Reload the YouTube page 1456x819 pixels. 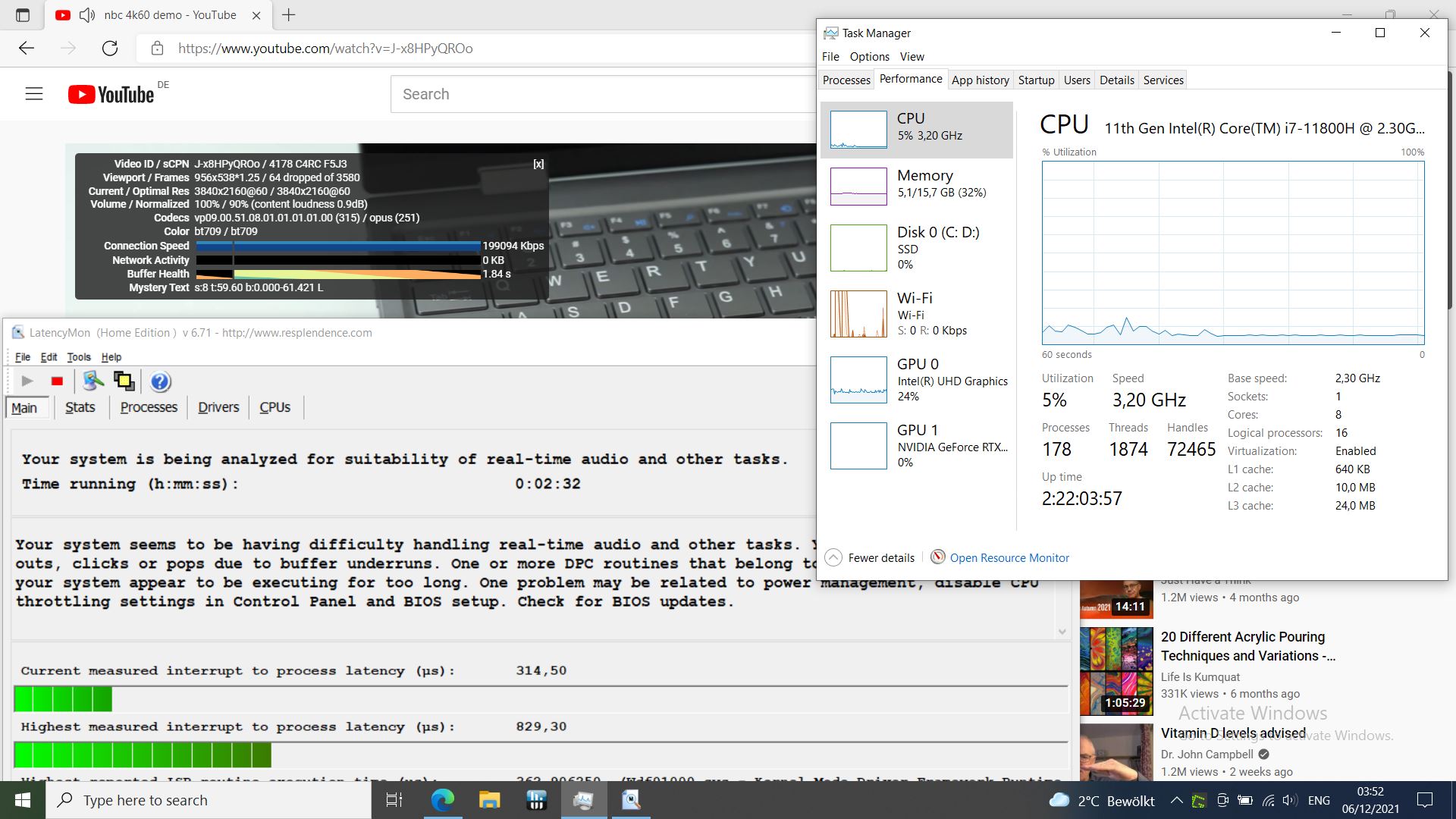[110, 49]
